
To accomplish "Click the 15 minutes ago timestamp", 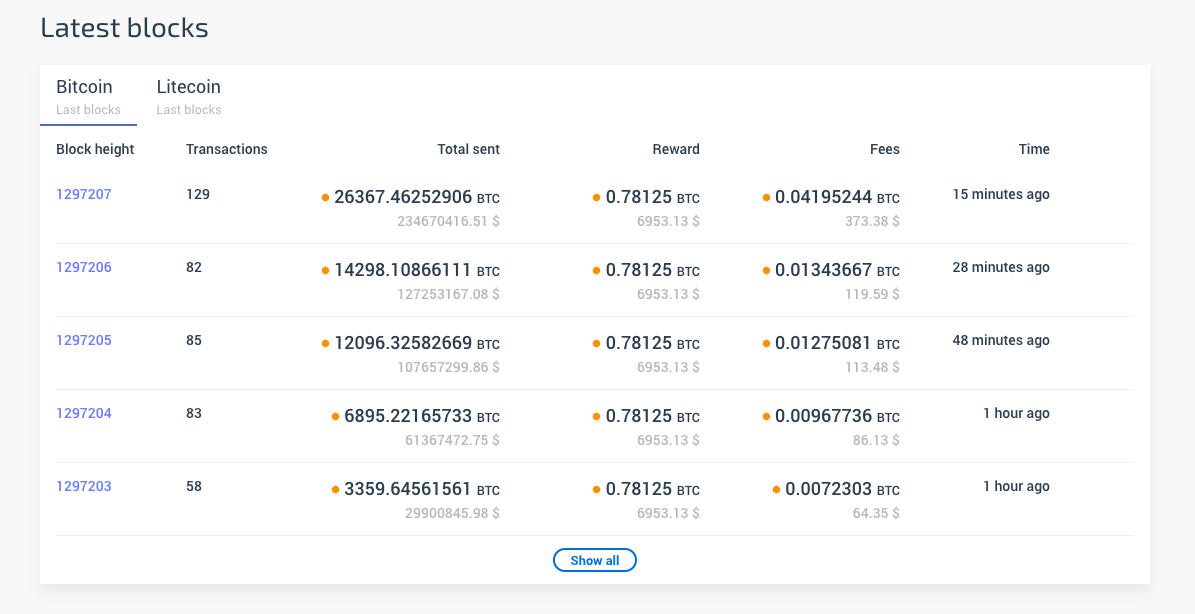I will point(1001,194).
